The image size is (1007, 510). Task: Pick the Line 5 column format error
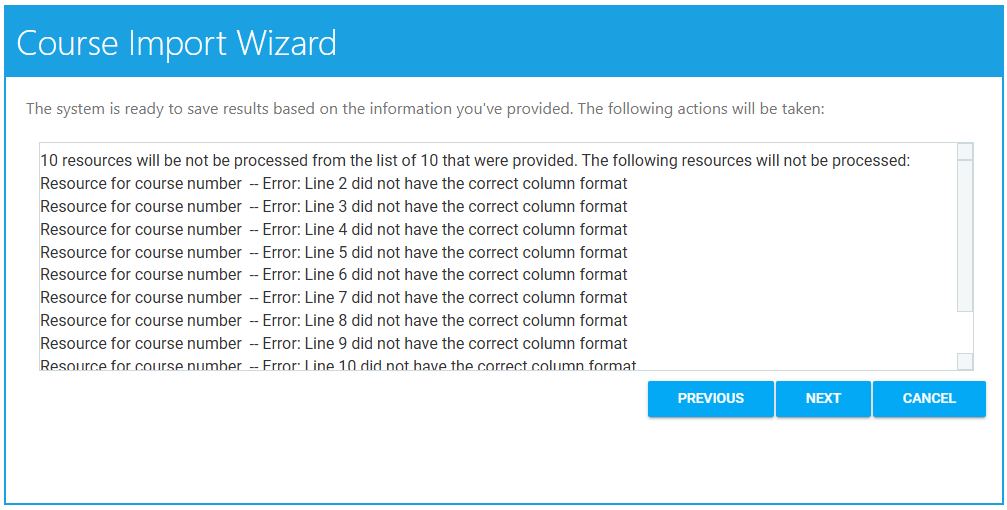coord(334,253)
